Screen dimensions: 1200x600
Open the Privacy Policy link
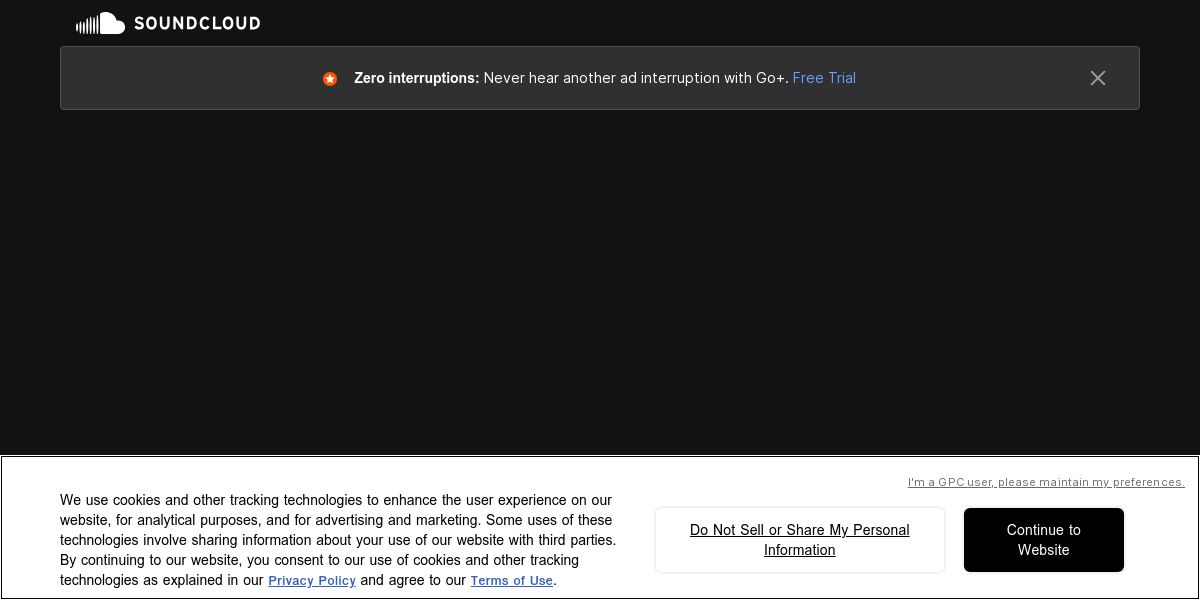pyautogui.click(x=312, y=581)
